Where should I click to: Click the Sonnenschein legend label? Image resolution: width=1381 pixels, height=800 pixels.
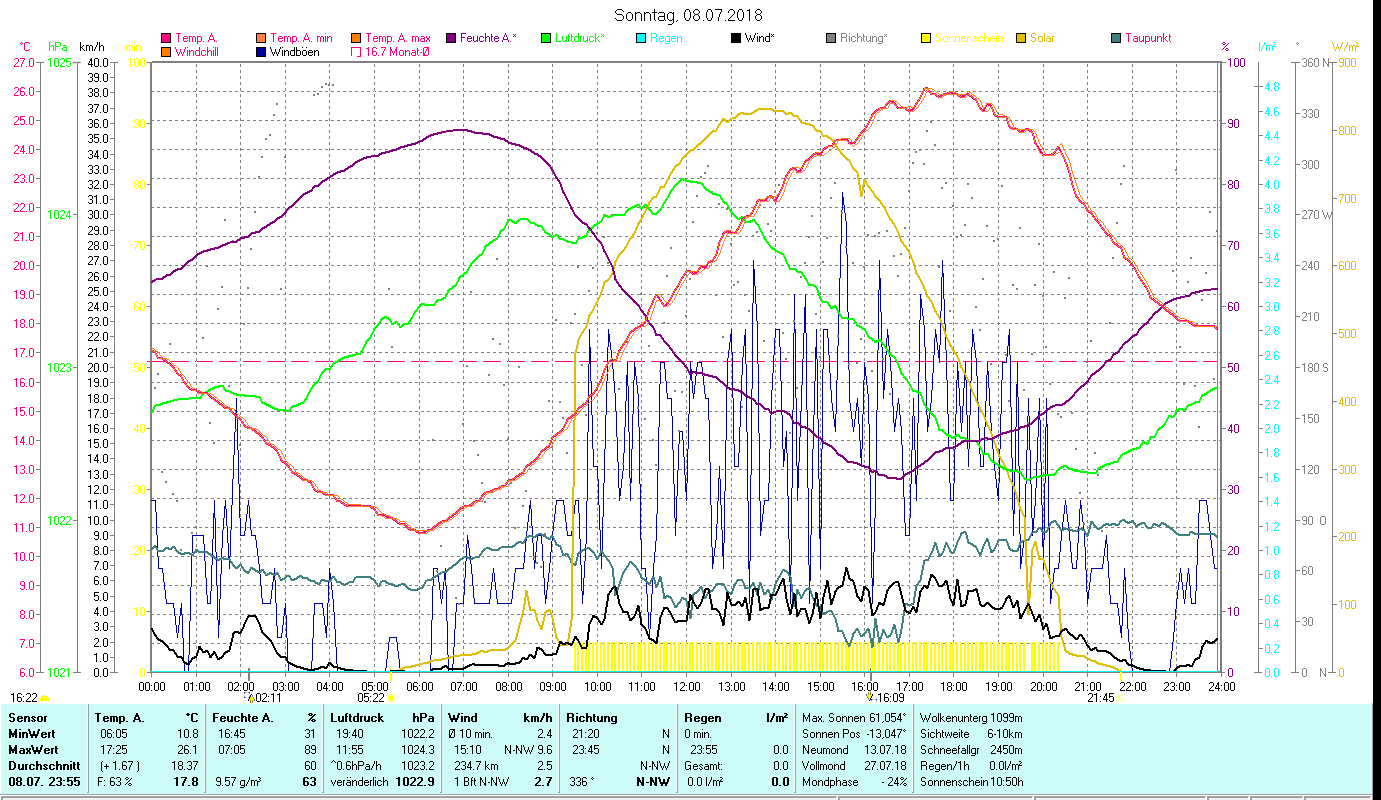969,39
